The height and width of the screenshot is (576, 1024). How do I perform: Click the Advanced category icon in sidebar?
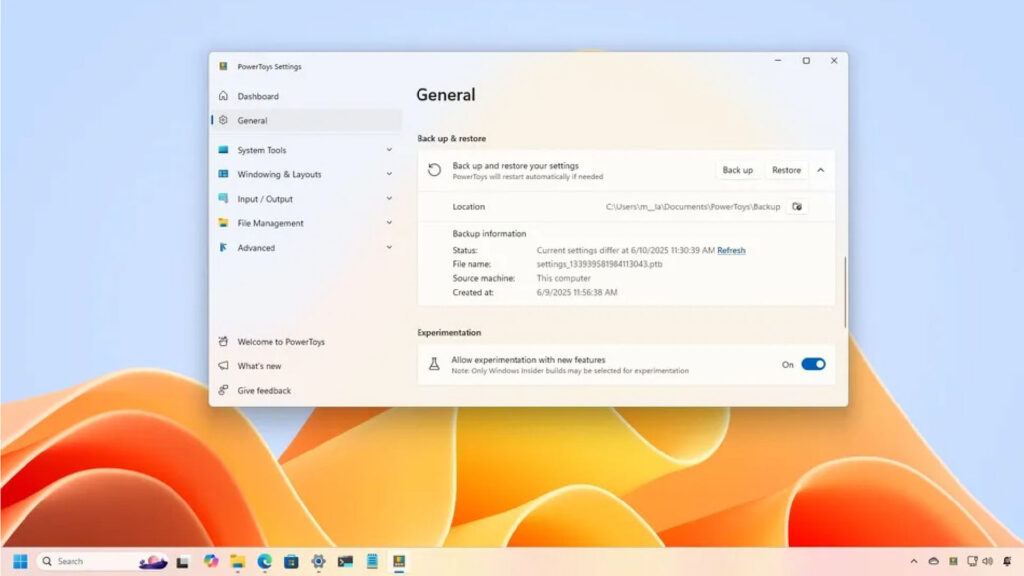click(x=223, y=248)
